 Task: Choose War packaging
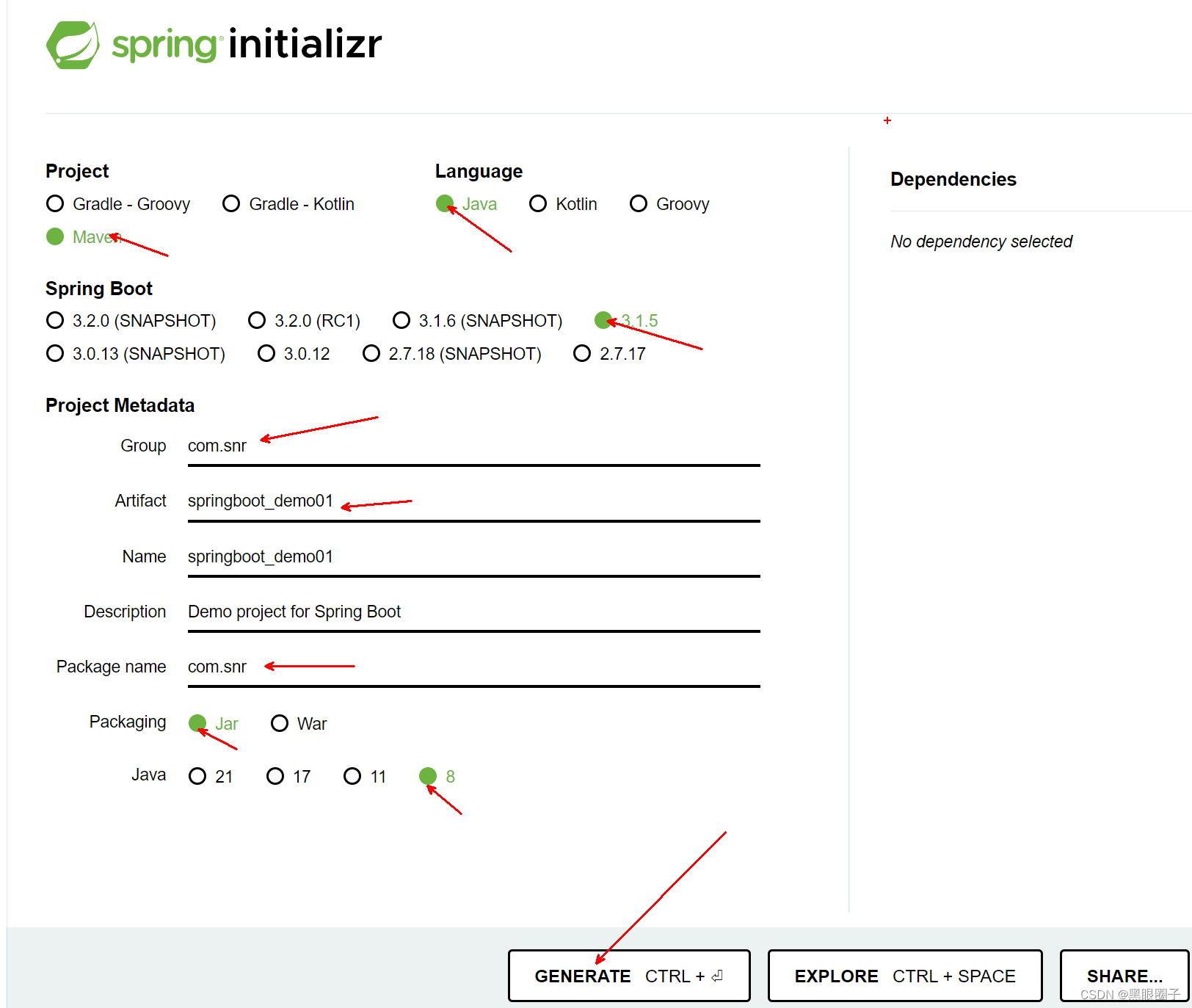click(280, 723)
